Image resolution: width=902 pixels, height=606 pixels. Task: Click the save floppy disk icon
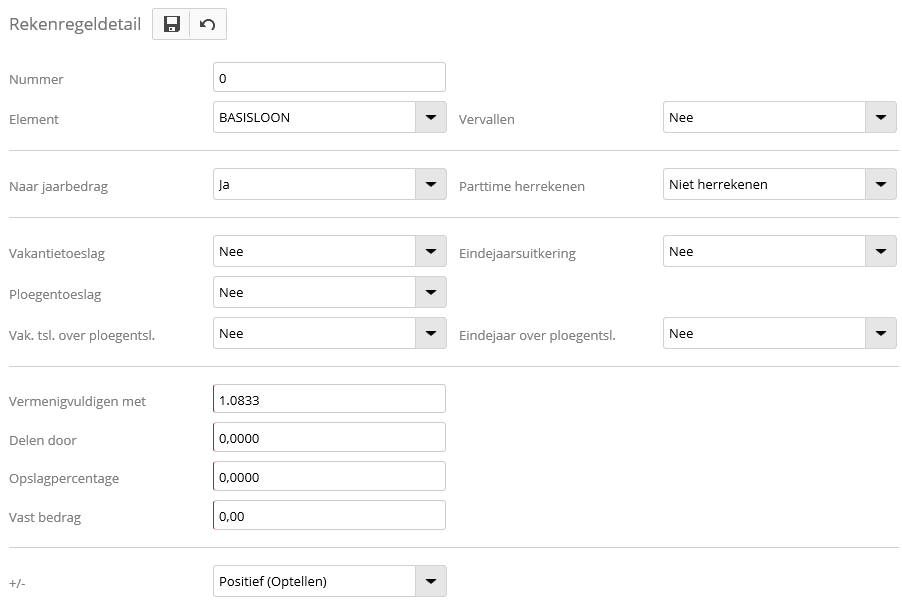[171, 24]
